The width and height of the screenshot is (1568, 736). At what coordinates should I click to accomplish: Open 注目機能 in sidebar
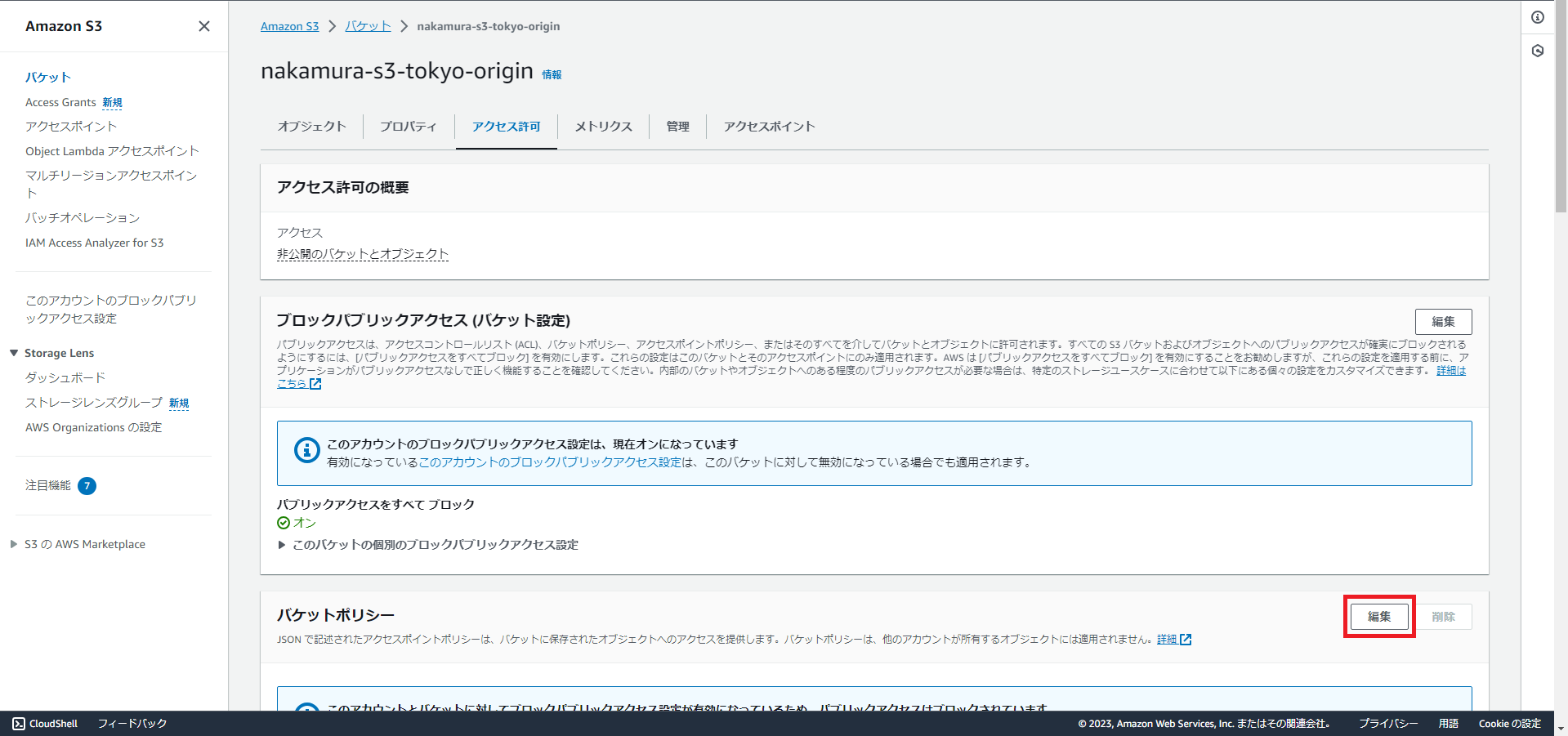(x=48, y=486)
